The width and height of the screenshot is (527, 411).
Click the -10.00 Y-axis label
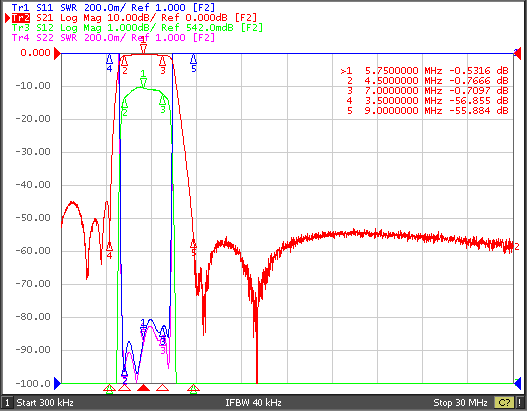(x=33, y=86)
